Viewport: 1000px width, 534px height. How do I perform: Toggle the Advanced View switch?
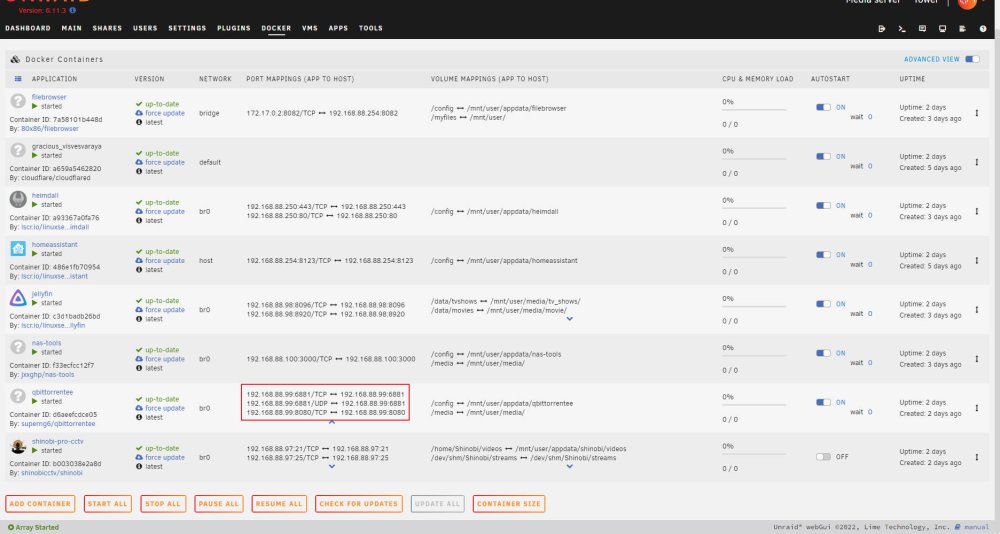(x=972, y=59)
